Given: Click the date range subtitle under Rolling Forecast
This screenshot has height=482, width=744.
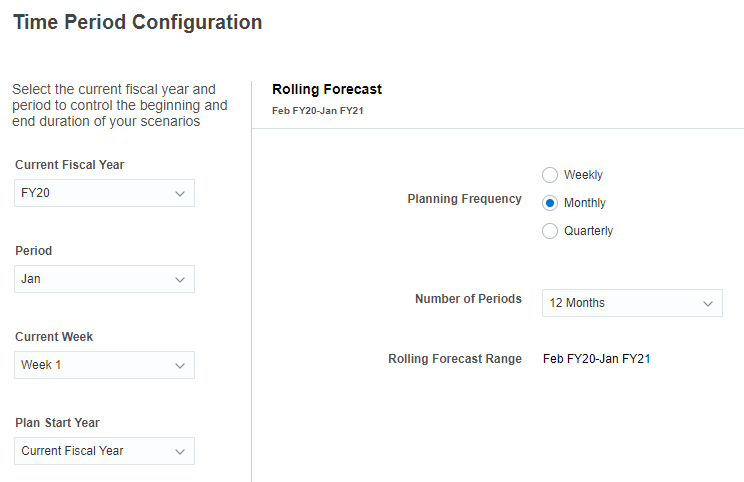Looking at the screenshot, I should pos(317,110).
